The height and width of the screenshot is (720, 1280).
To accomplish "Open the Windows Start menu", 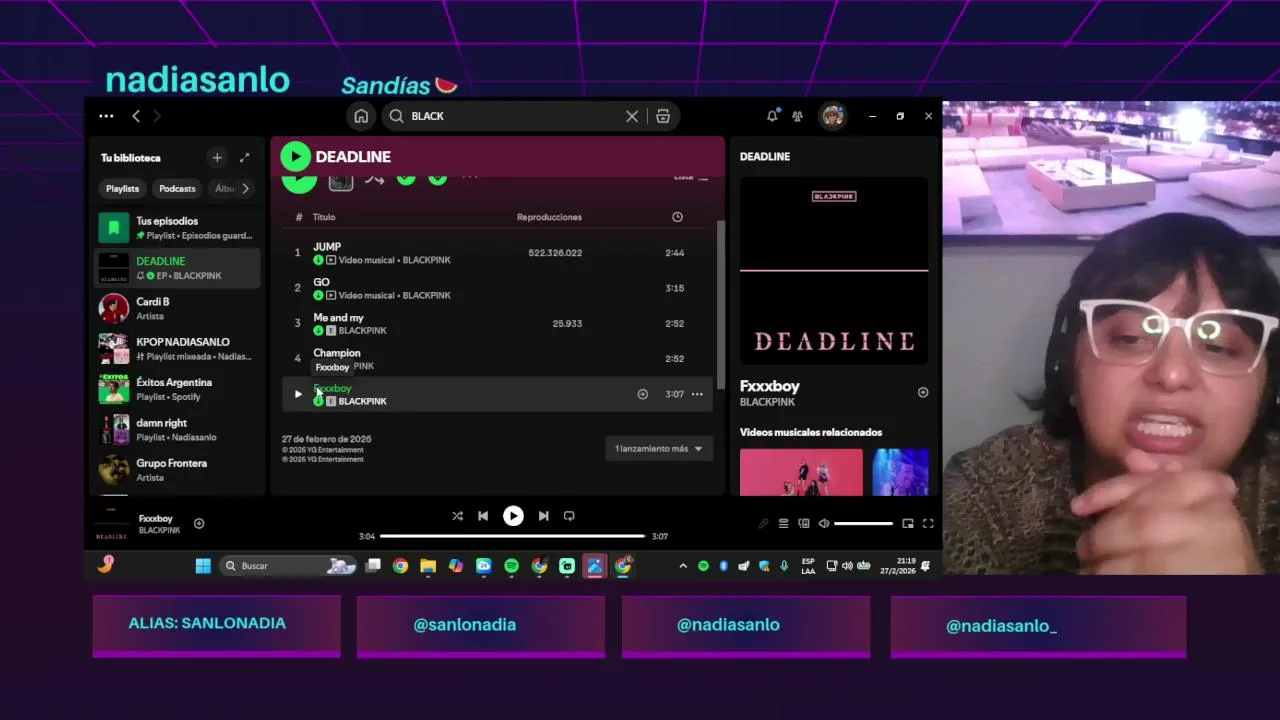I will [203, 566].
